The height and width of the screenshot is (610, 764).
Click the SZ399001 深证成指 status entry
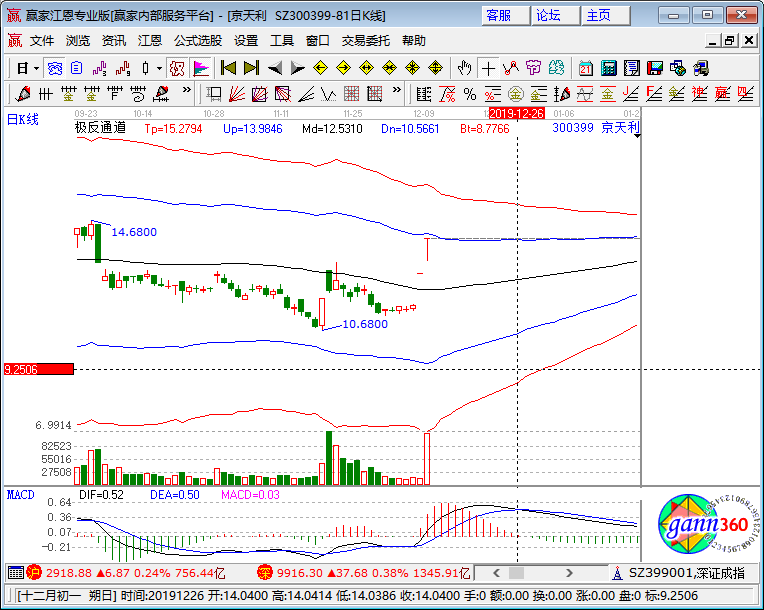pyautogui.click(x=686, y=573)
